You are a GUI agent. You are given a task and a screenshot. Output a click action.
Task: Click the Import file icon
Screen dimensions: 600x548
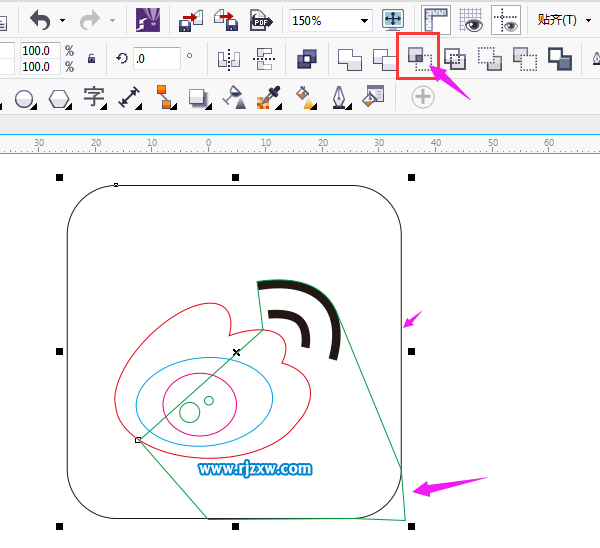coord(191,20)
